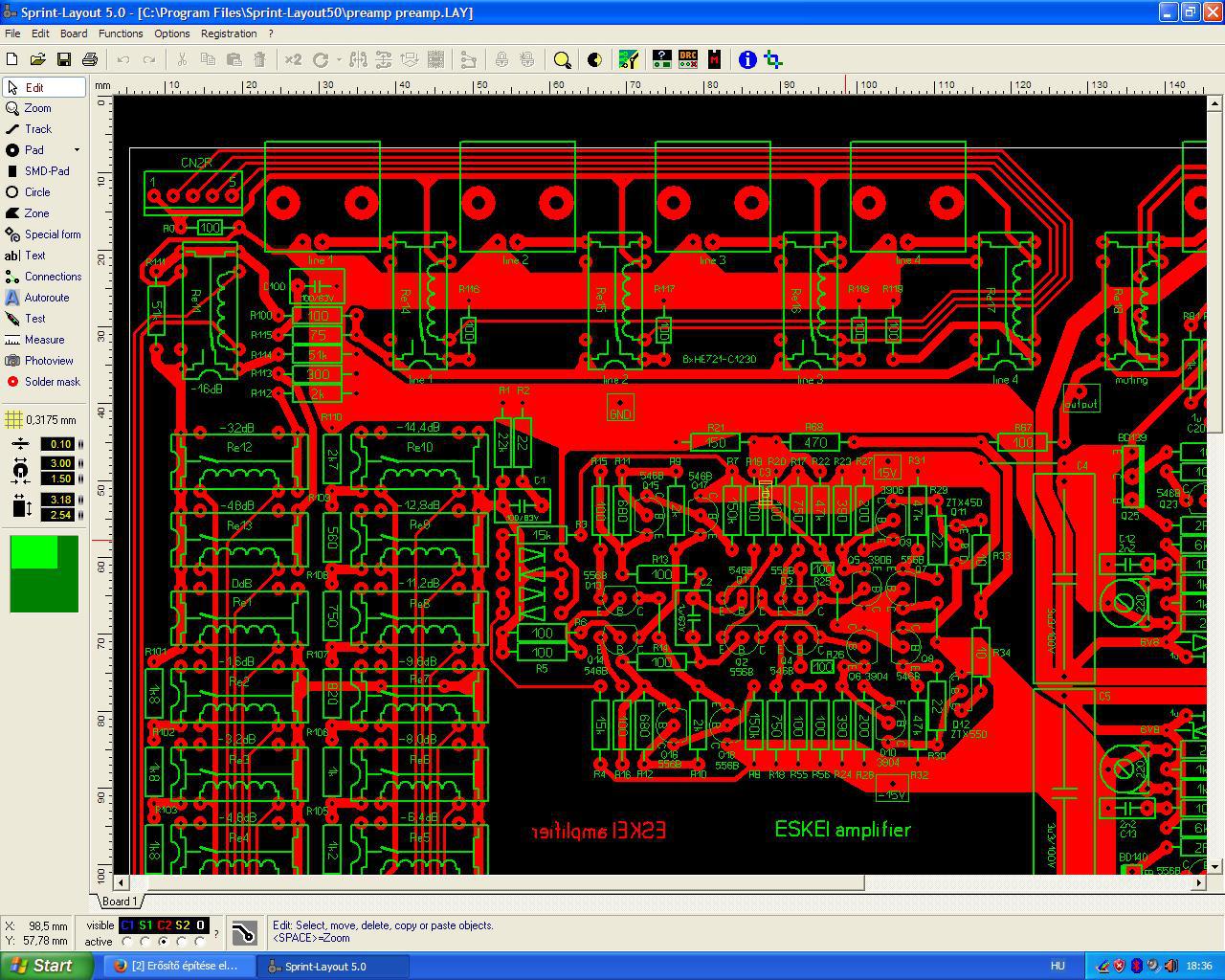Click the blue info icon in toolbar
The height and width of the screenshot is (980, 1225).
tap(747, 59)
